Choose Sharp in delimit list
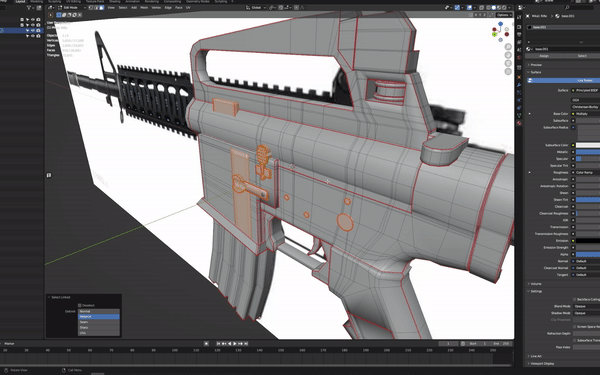This screenshot has width=600, height=375. (x=99, y=328)
